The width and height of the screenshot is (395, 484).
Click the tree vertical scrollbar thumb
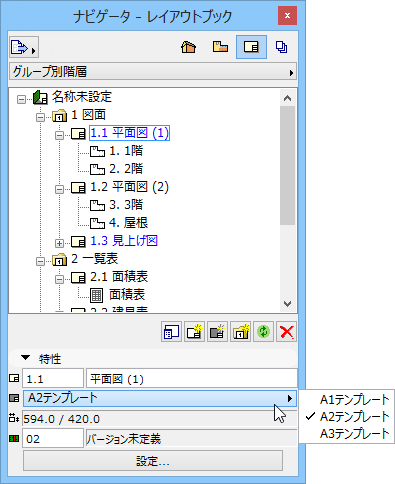(x=287, y=166)
